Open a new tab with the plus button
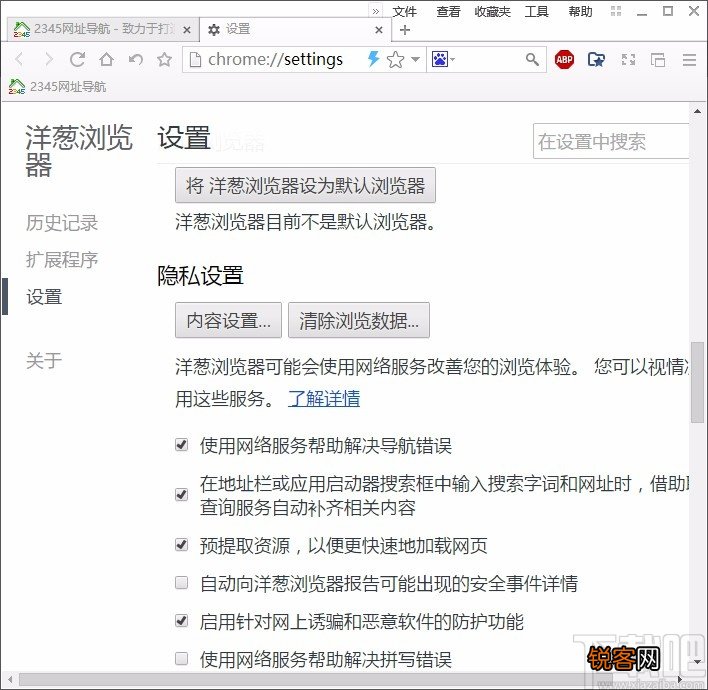 pos(405,30)
